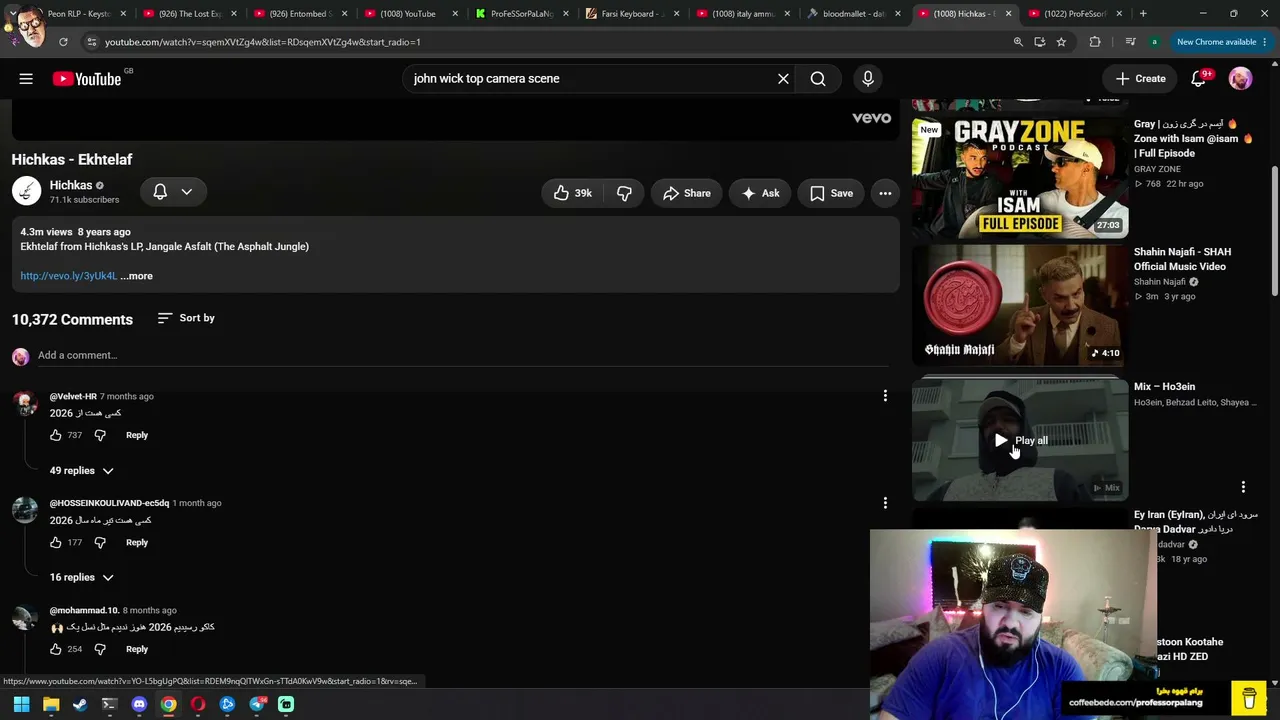The width and height of the screenshot is (1280, 720).
Task: Open the Terminal from the taskbar
Action: pos(110,704)
